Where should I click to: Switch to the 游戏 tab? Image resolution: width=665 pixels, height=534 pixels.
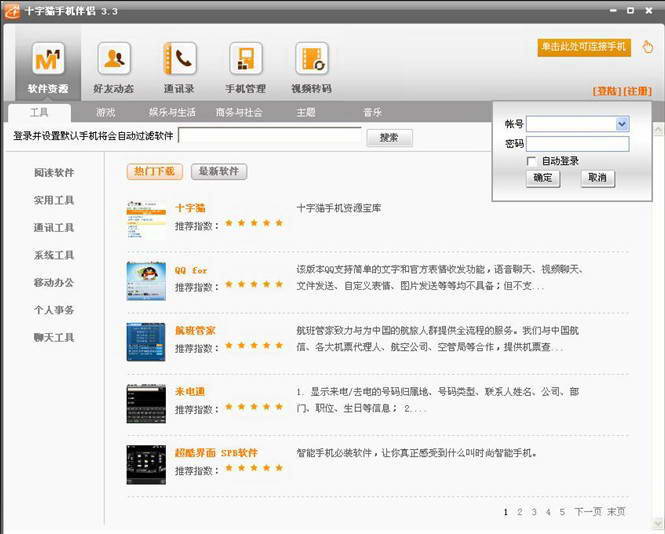105,112
